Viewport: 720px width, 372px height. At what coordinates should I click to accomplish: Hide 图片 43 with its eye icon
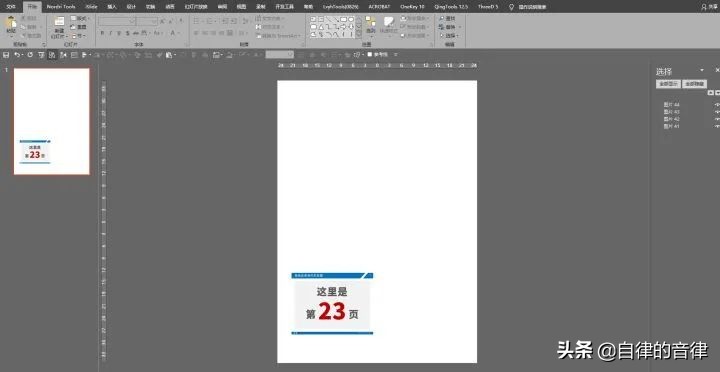tap(717, 112)
